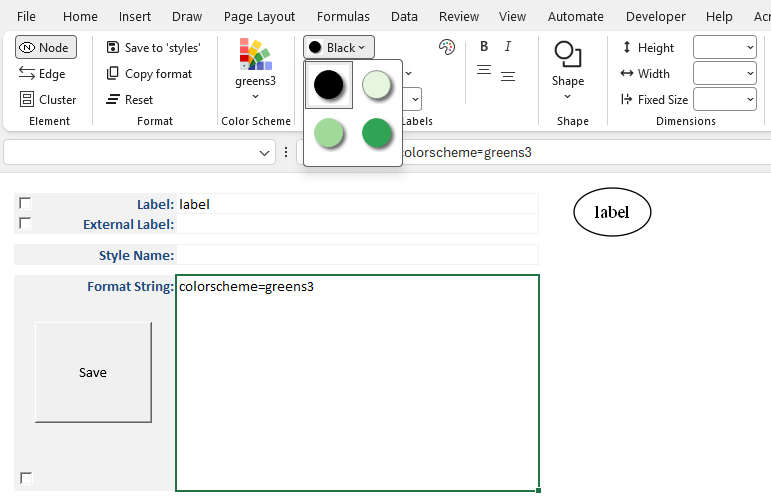Viewport: 771px width, 503px height.
Task: Click the upper text alignment icon
Action: coord(484,70)
